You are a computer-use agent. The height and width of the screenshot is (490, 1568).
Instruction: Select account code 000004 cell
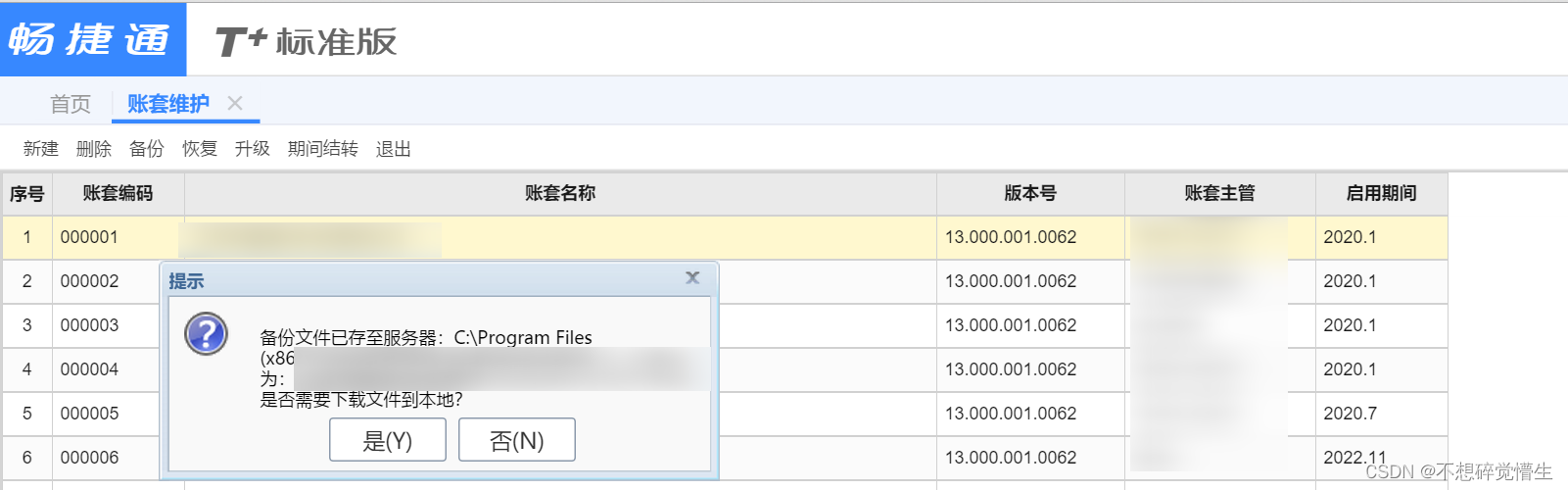click(107, 369)
